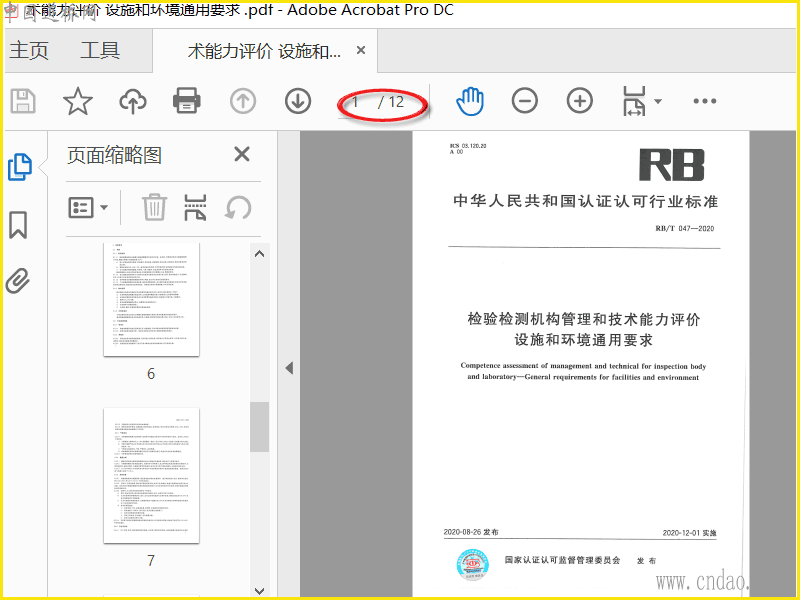Click thumbnail panel scroll down arrow
This screenshot has height=600, width=800.
pyautogui.click(x=259, y=591)
